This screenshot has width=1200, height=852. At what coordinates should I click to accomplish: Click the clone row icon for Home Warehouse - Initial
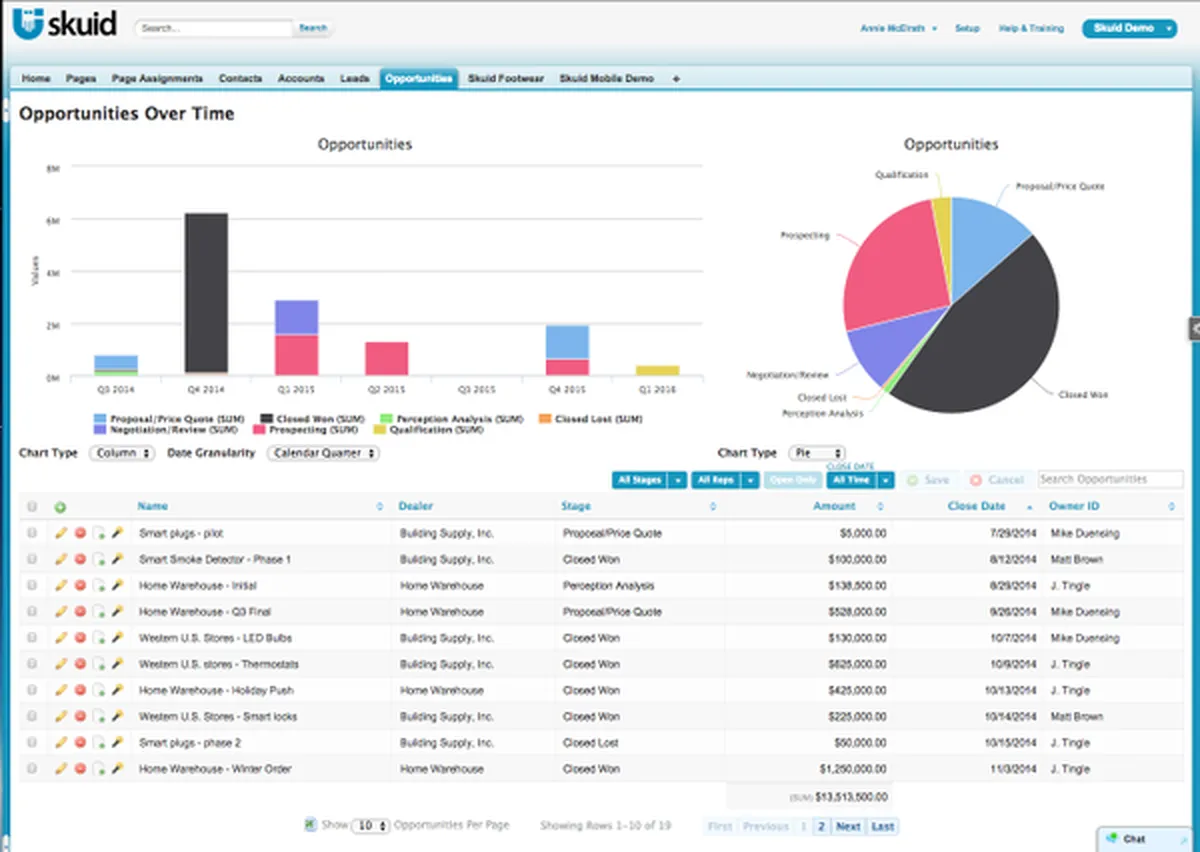click(99, 586)
